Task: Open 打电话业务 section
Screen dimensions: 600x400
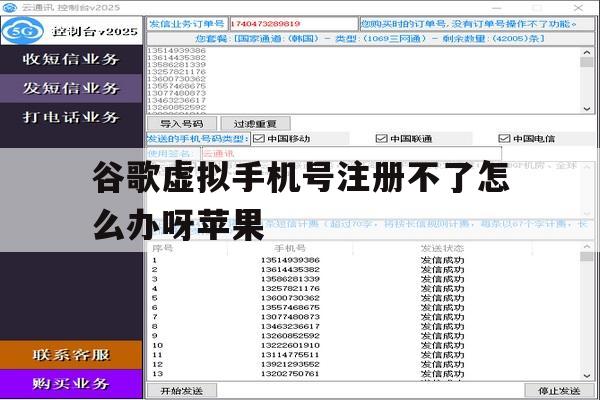Action: [71, 117]
